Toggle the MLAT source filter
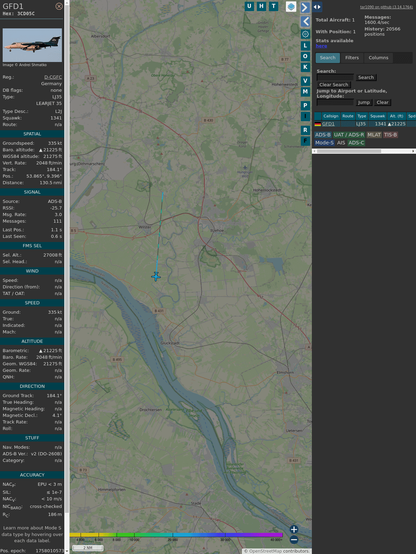The height and width of the screenshot is (554, 416). coord(374,135)
